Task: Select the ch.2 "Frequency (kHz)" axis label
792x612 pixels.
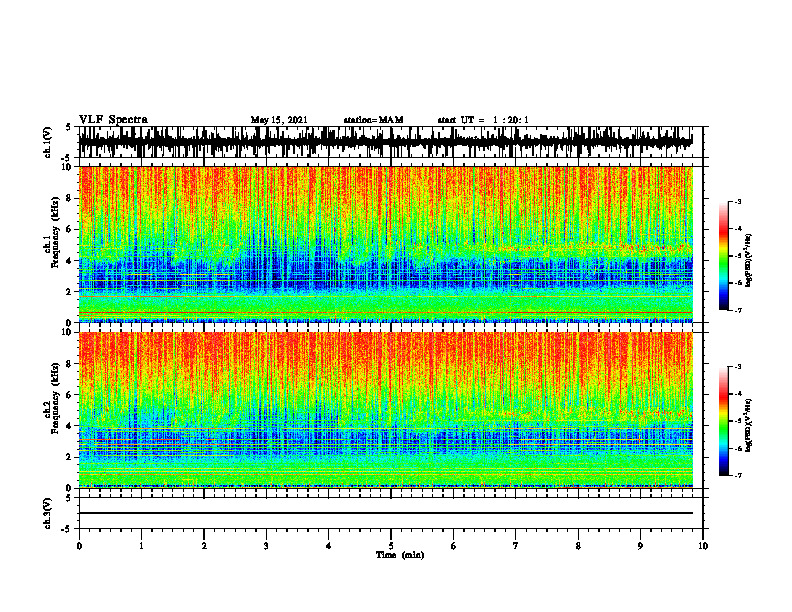Action: pyautogui.click(x=55, y=398)
